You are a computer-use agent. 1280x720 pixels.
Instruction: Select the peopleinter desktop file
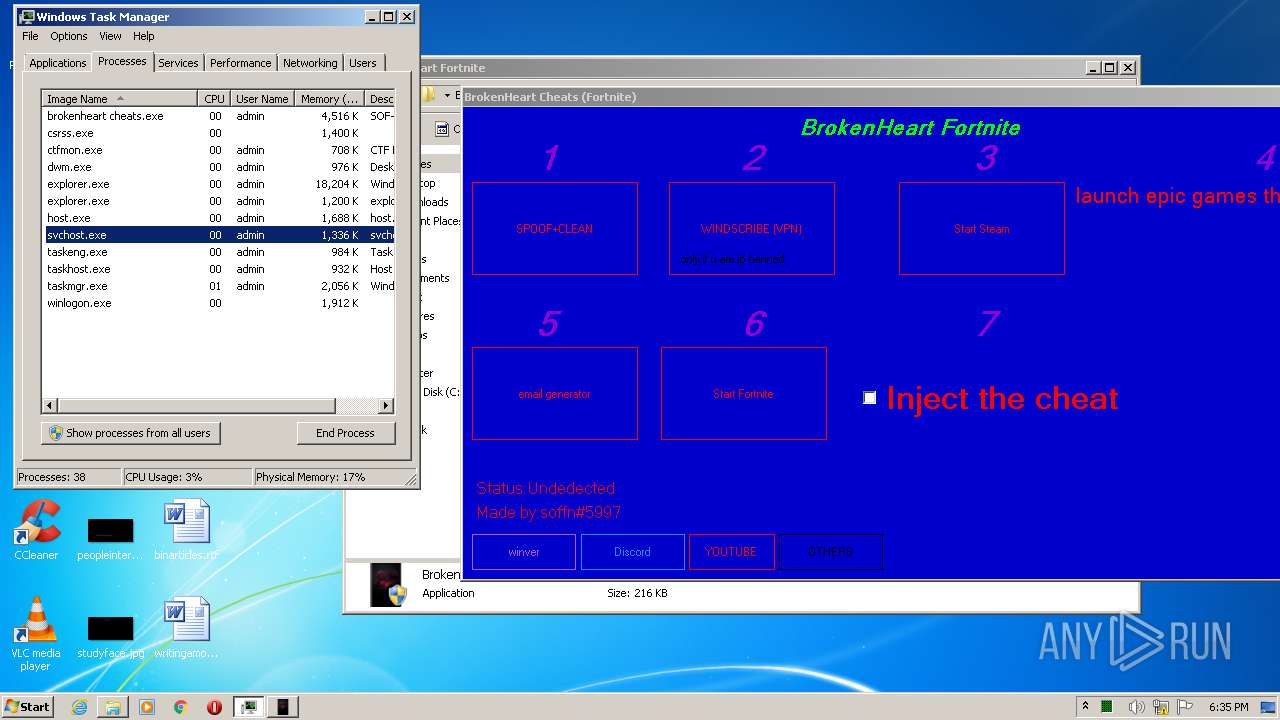(110, 538)
